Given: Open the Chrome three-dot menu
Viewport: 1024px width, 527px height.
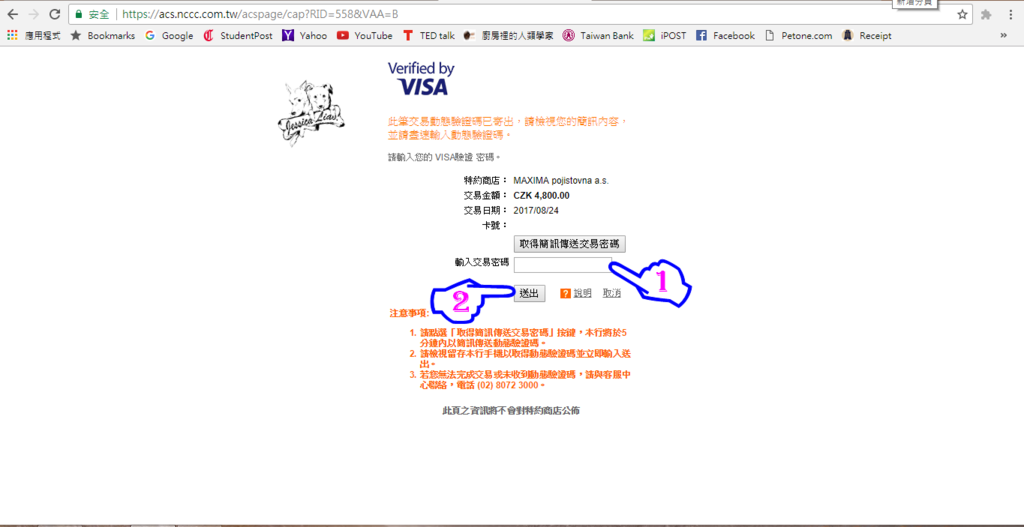Looking at the screenshot, I should tap(1011, 14).
